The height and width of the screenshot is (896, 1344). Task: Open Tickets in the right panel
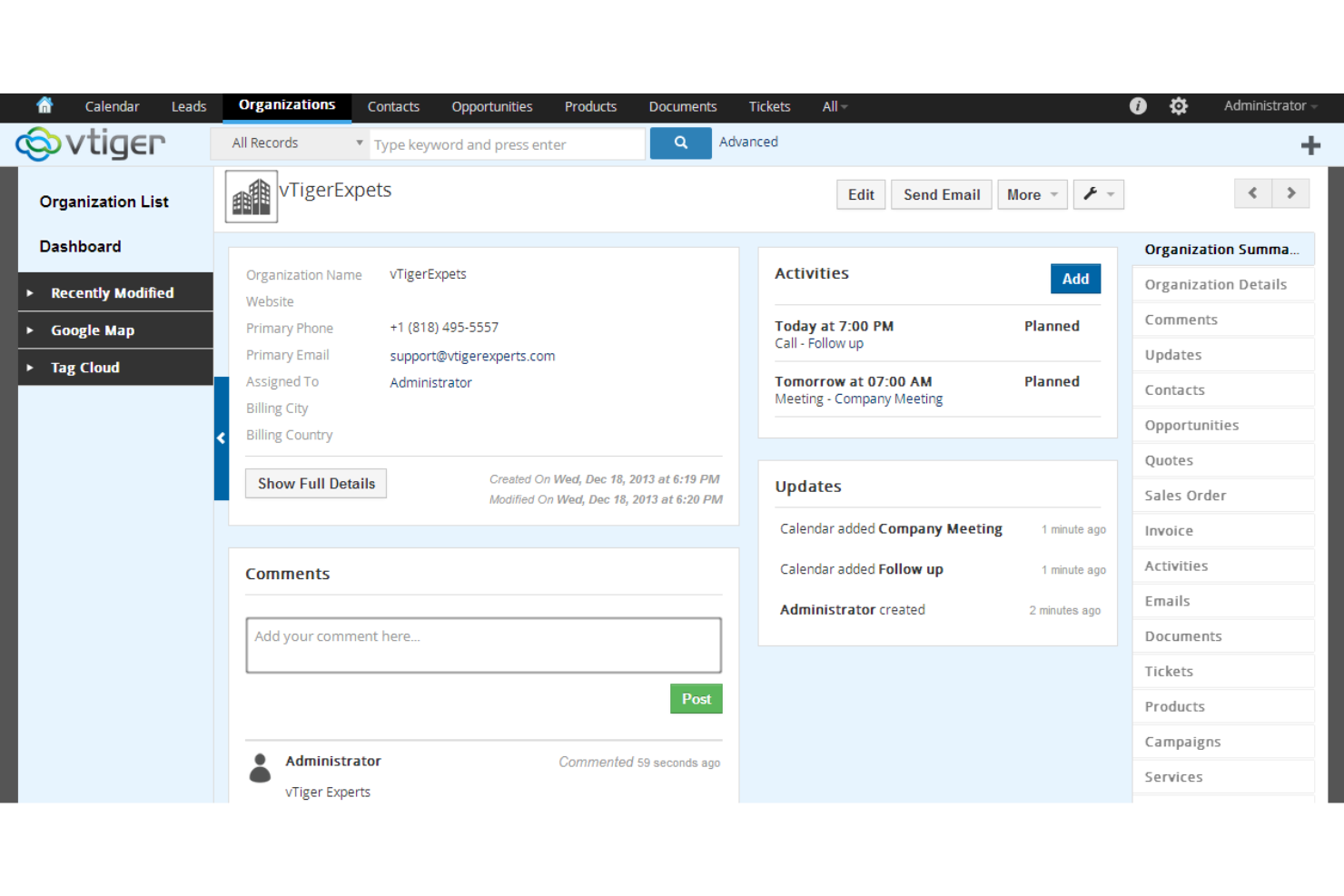1222,671
